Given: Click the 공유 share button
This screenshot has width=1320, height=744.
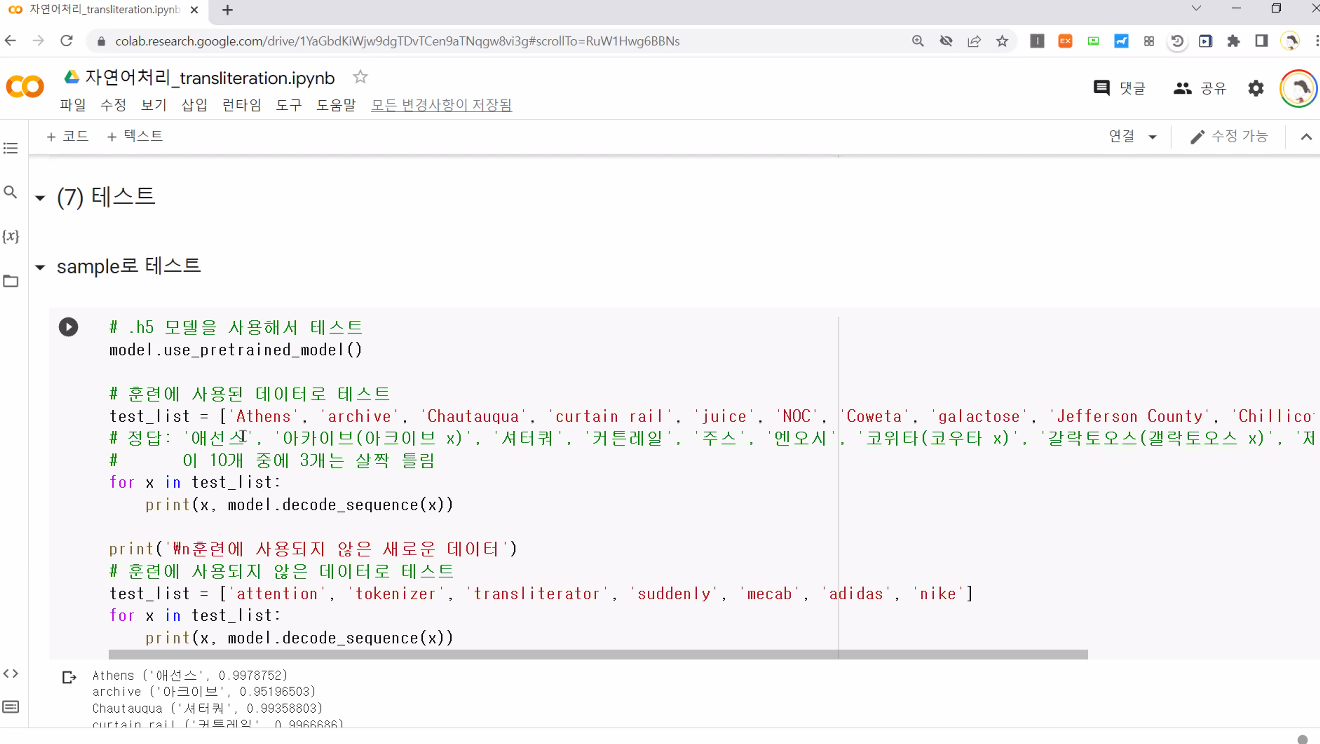Looking at the screenshot, I should (x=1199, y=88).
